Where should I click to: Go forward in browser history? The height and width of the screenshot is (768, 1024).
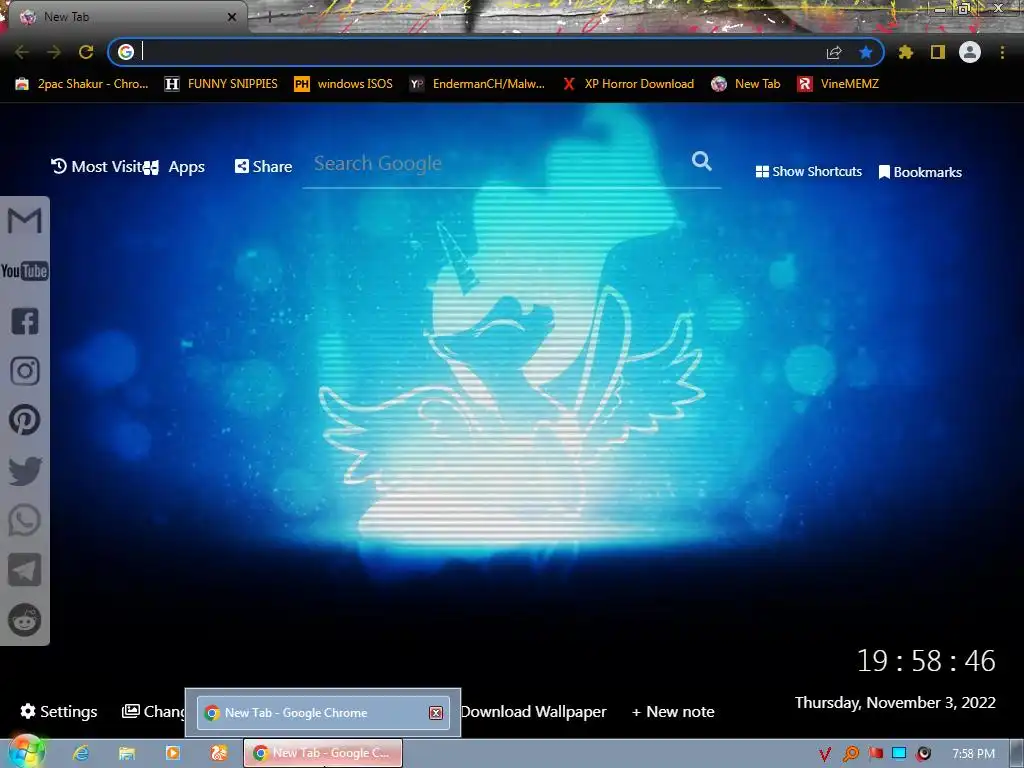click(x=54, y=52)
